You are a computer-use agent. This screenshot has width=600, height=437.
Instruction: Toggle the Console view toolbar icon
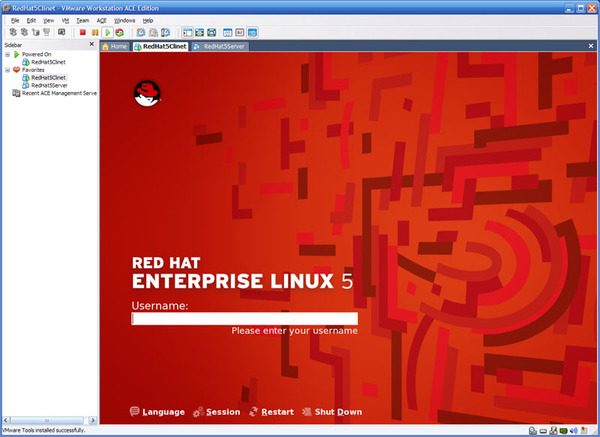pyautogui.click(x=252, y=33)
